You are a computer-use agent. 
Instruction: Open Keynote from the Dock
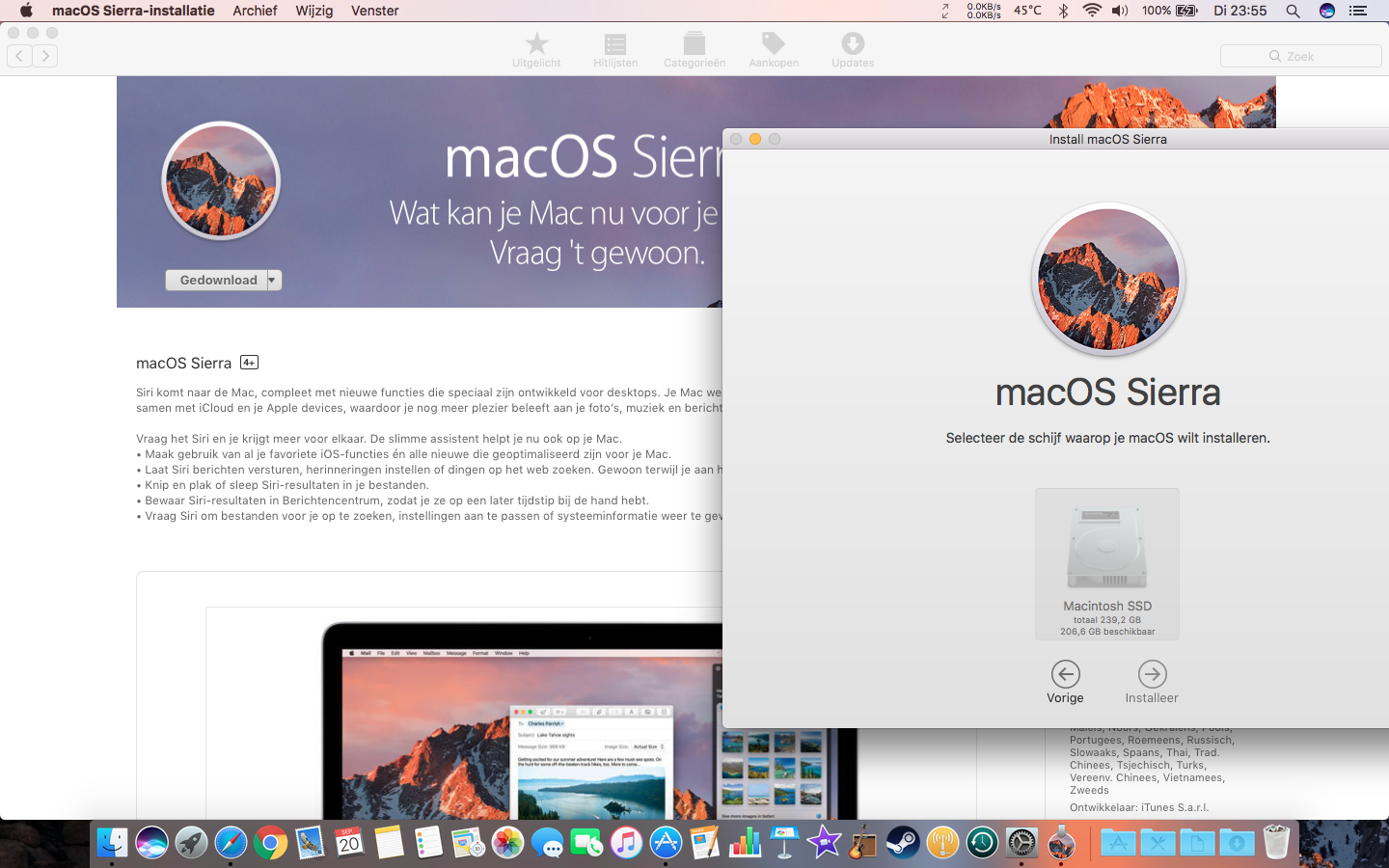(x=784, y=843)
